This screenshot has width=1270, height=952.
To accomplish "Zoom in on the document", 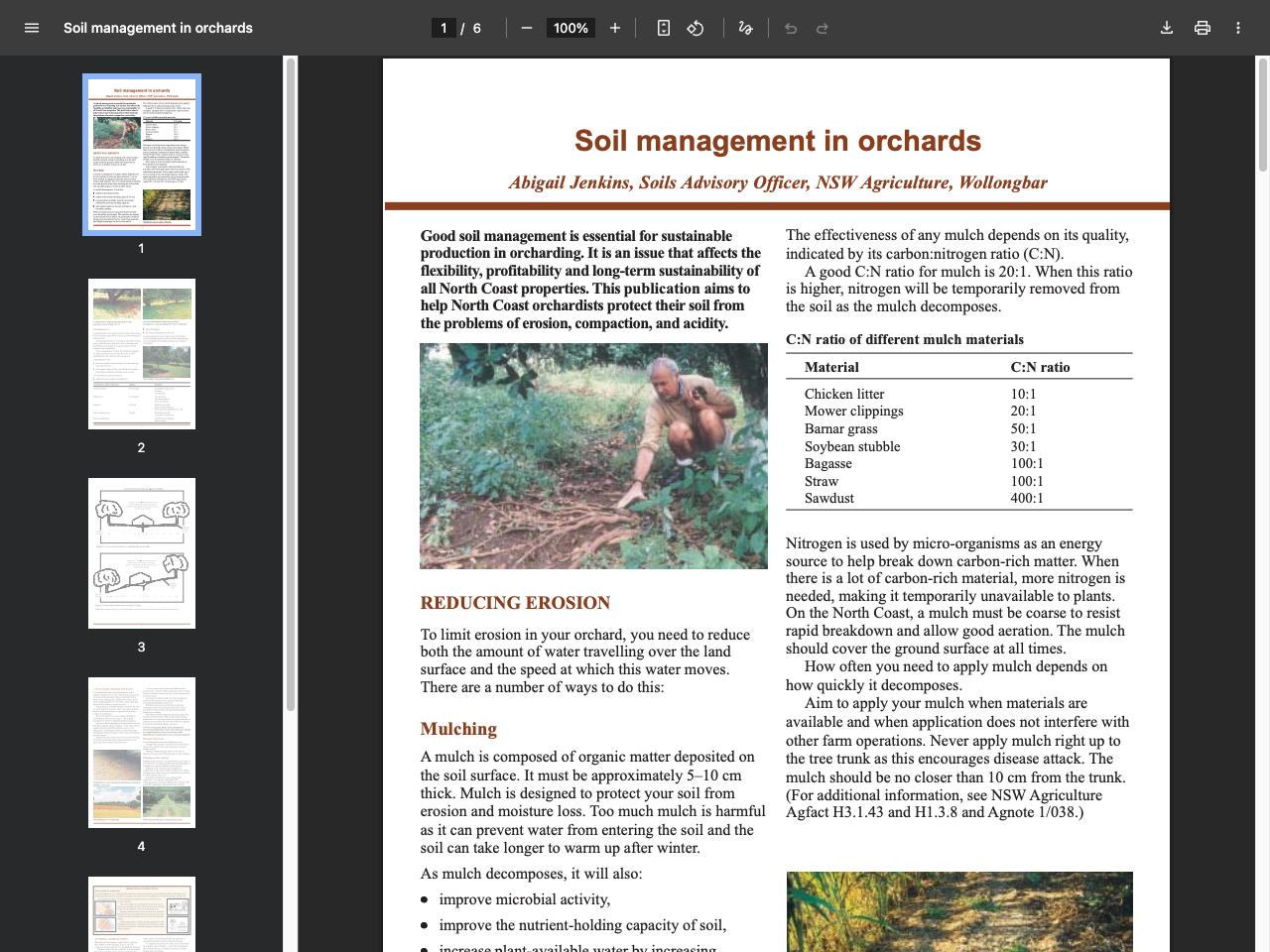I will pos(615,28).
